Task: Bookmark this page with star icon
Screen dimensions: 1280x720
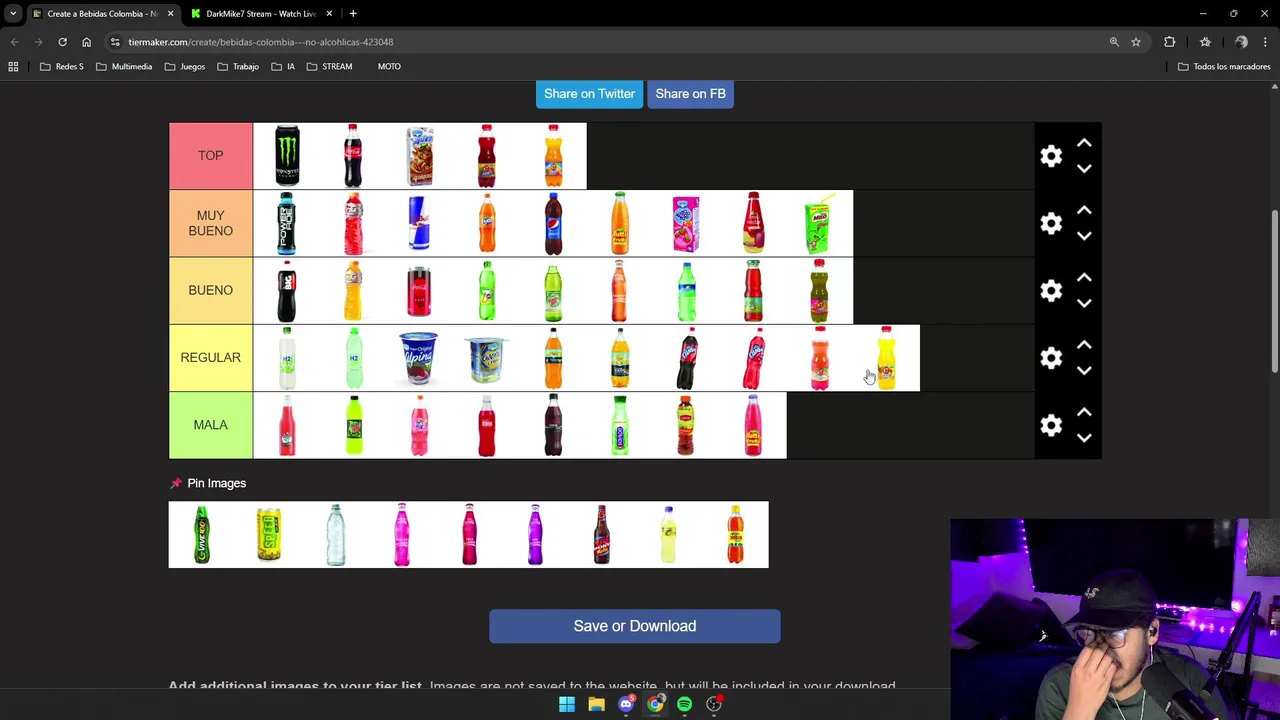Action: [1136, 42]
